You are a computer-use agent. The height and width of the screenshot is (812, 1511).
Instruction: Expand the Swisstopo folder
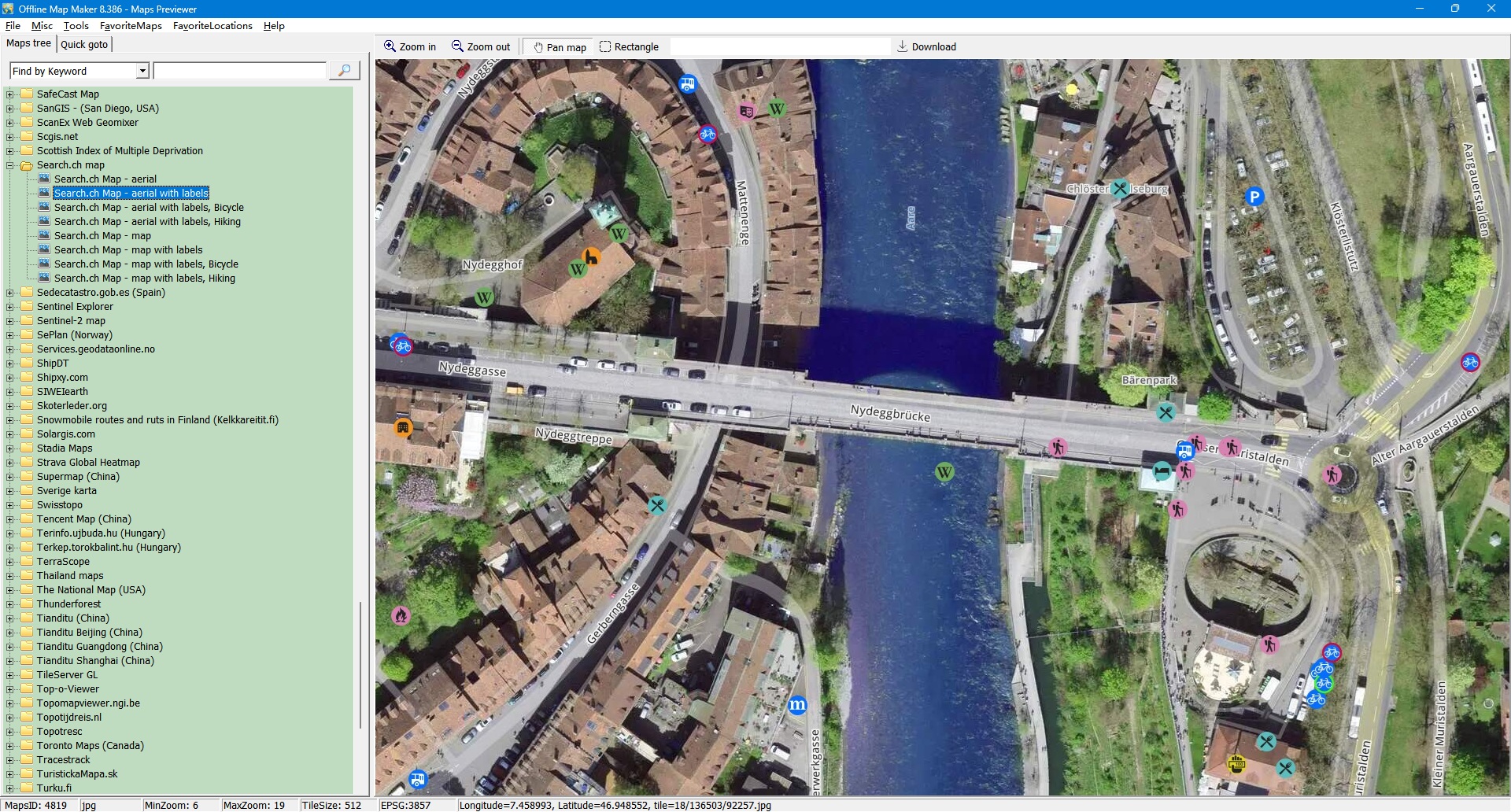tap(10, 505)
